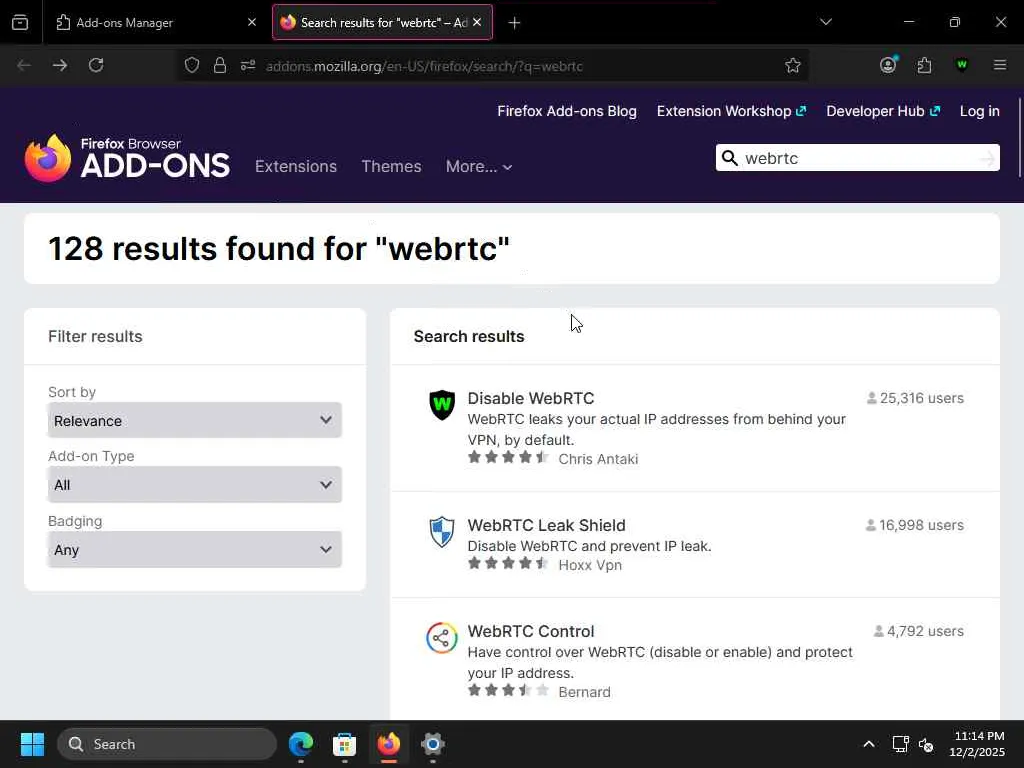The image size is (1024, 768).
Task: Open the tracking protection shield icon
Action: click(191, 65)
